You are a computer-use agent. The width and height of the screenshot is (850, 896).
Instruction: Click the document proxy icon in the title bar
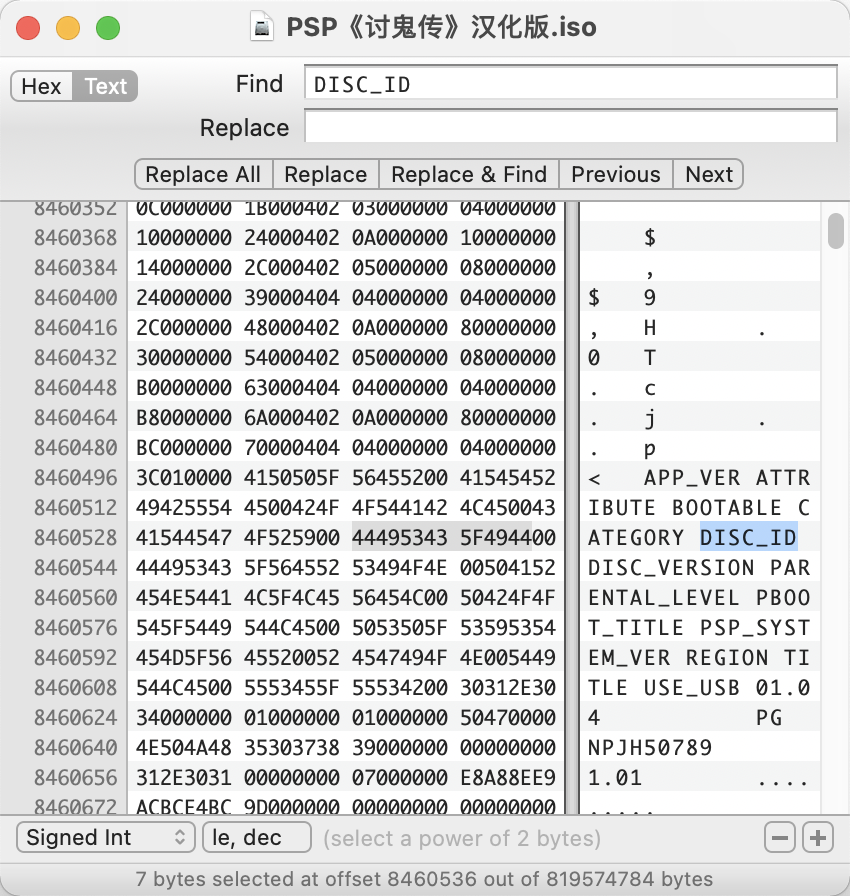coord(261,27)
